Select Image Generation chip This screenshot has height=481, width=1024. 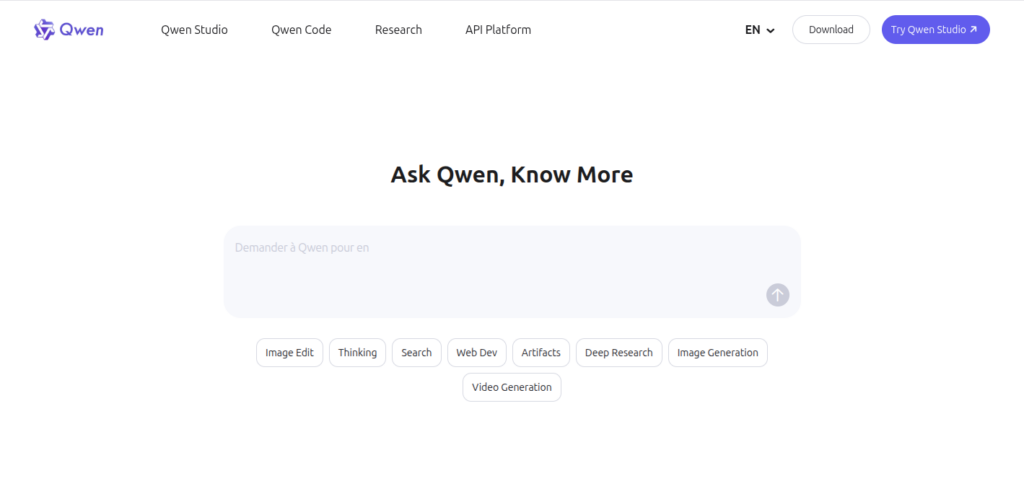(718, 352)
